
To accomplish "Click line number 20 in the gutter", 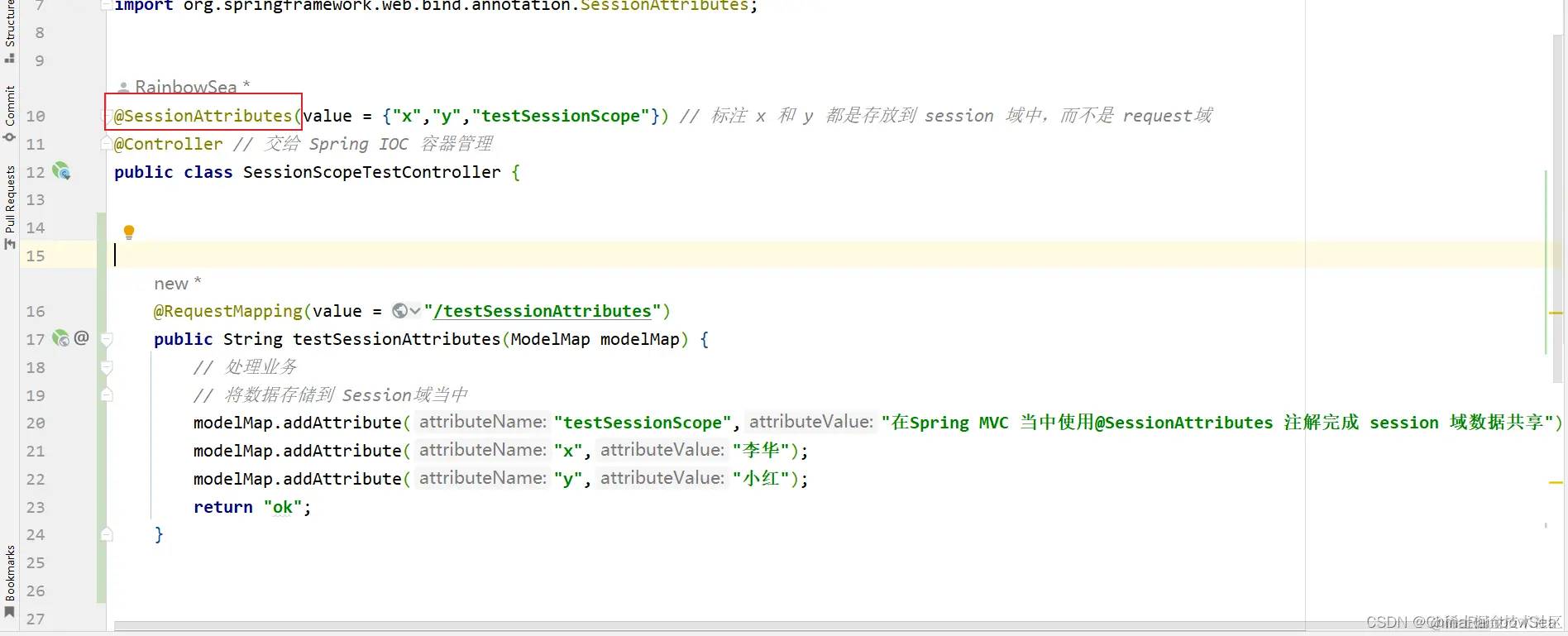I will pyautogui.click(x=36, y=423).
